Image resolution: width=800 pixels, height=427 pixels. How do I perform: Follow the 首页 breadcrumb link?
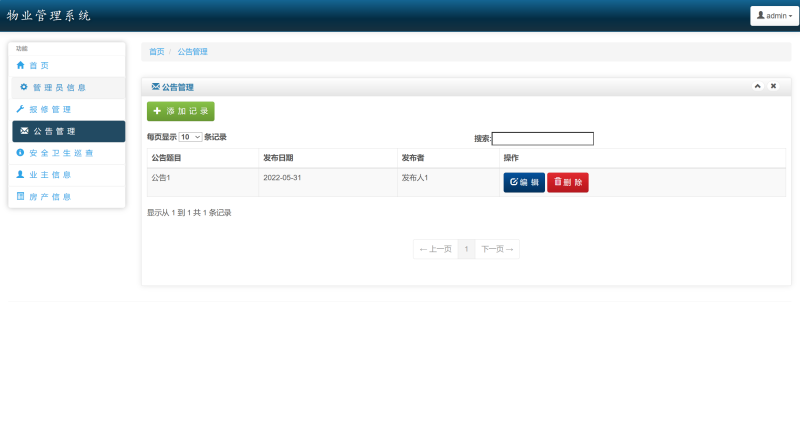(157, 52)
